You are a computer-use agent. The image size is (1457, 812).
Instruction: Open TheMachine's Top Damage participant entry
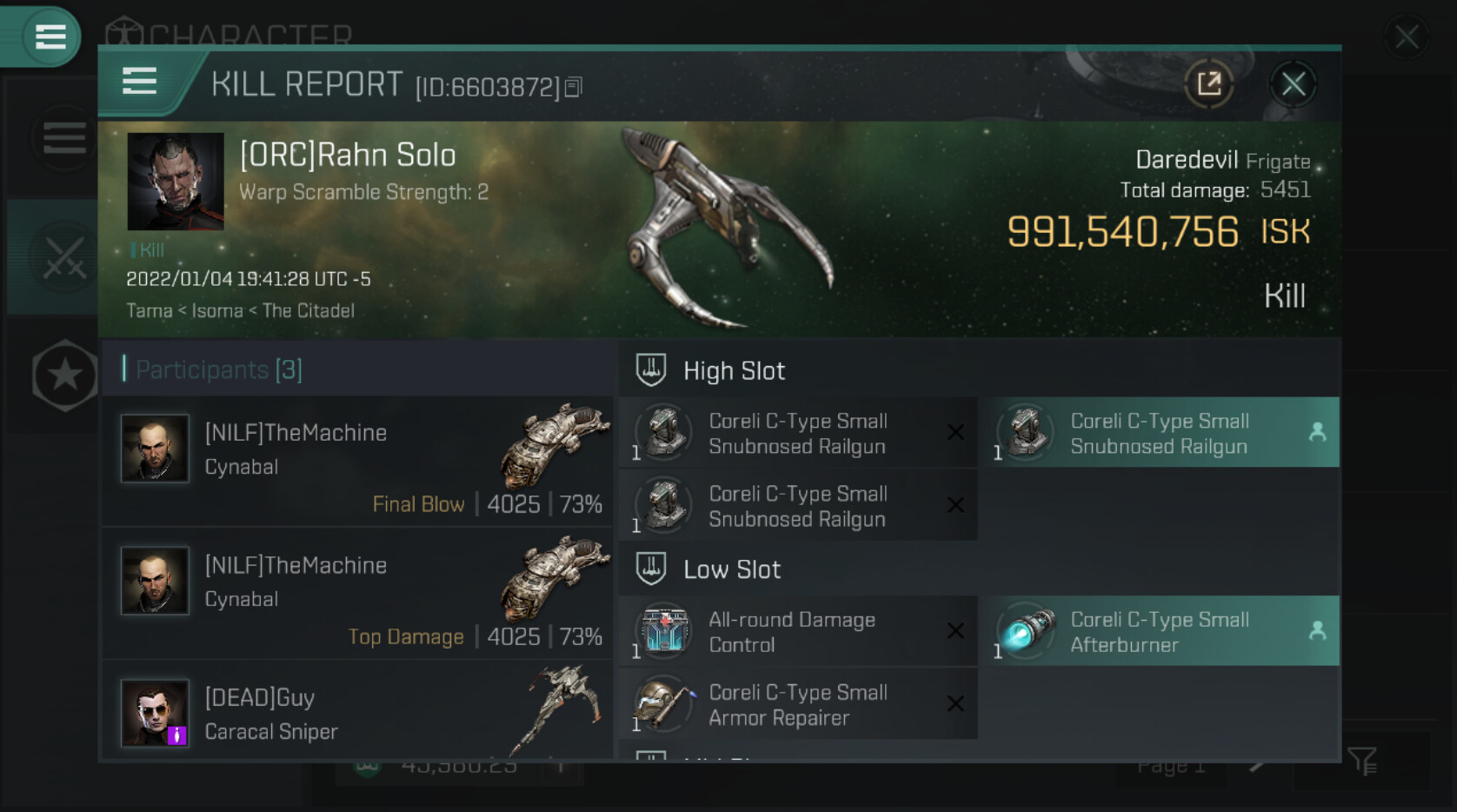click(x=358, y=595)
